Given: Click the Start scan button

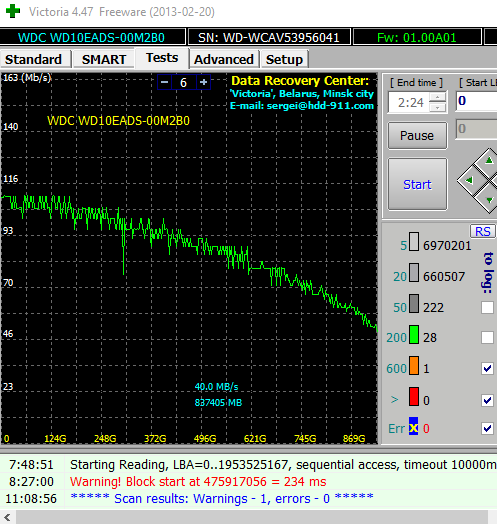Looking at the screenshot, I should coord(417,184).
